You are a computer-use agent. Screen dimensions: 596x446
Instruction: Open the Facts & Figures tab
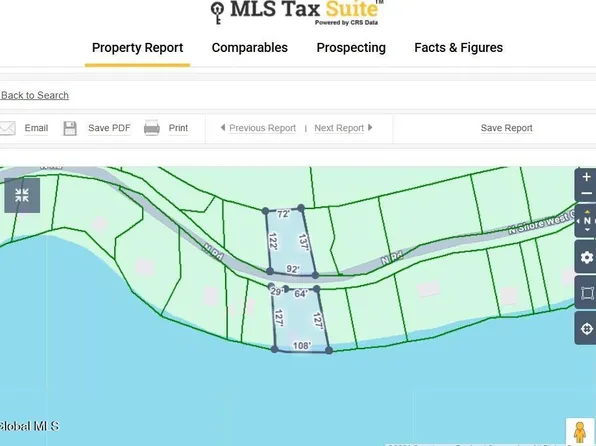(458, 48)
